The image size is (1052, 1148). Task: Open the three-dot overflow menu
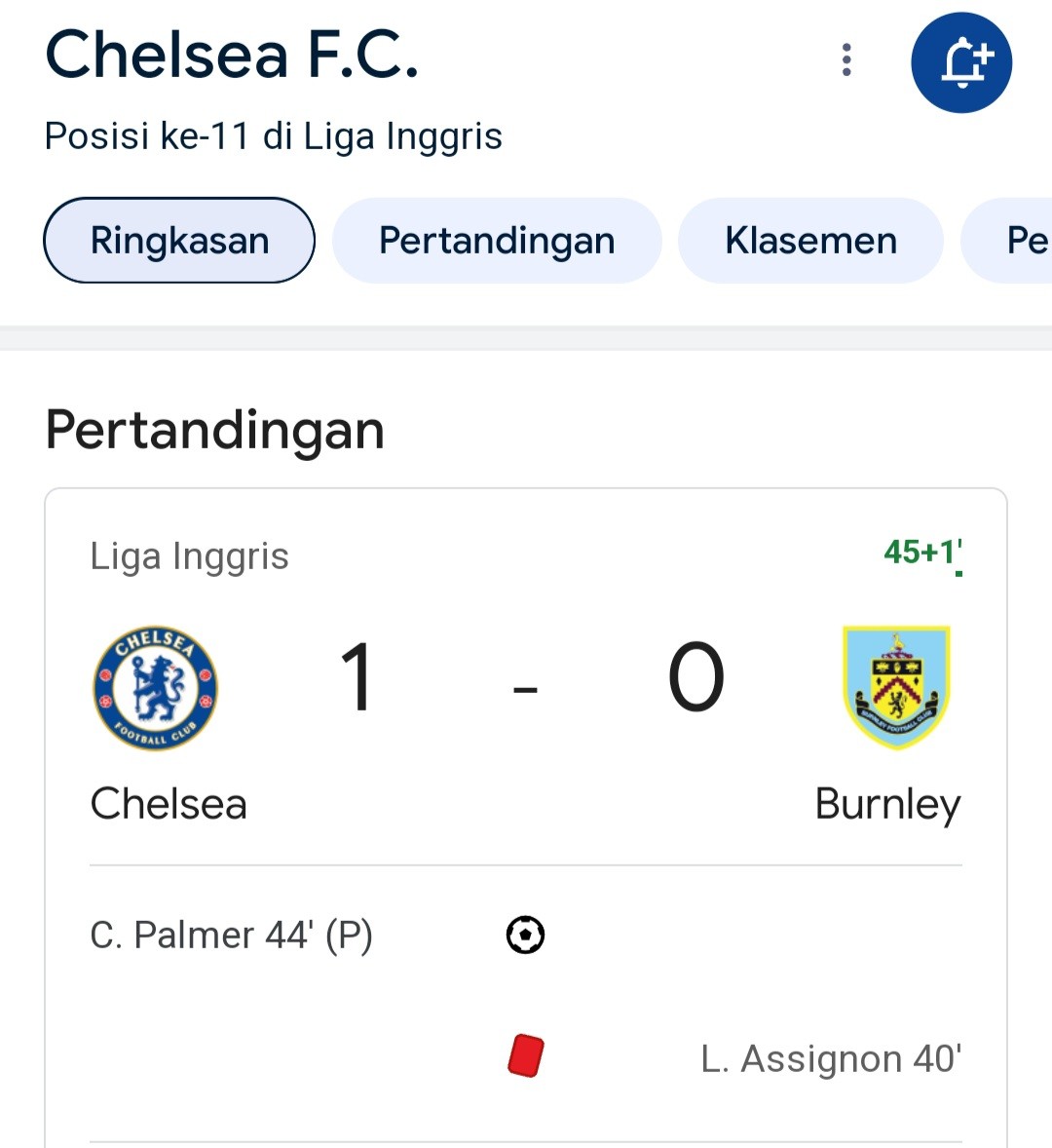(846, 59)
